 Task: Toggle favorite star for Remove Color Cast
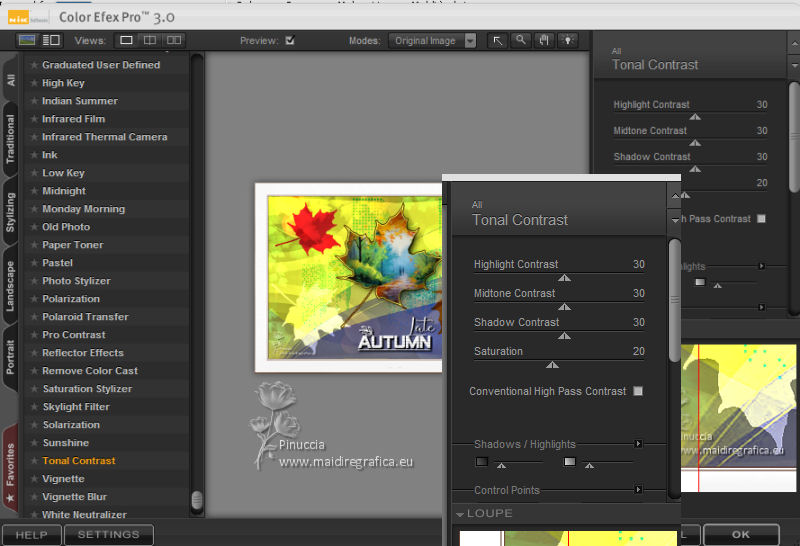[34, 370]
